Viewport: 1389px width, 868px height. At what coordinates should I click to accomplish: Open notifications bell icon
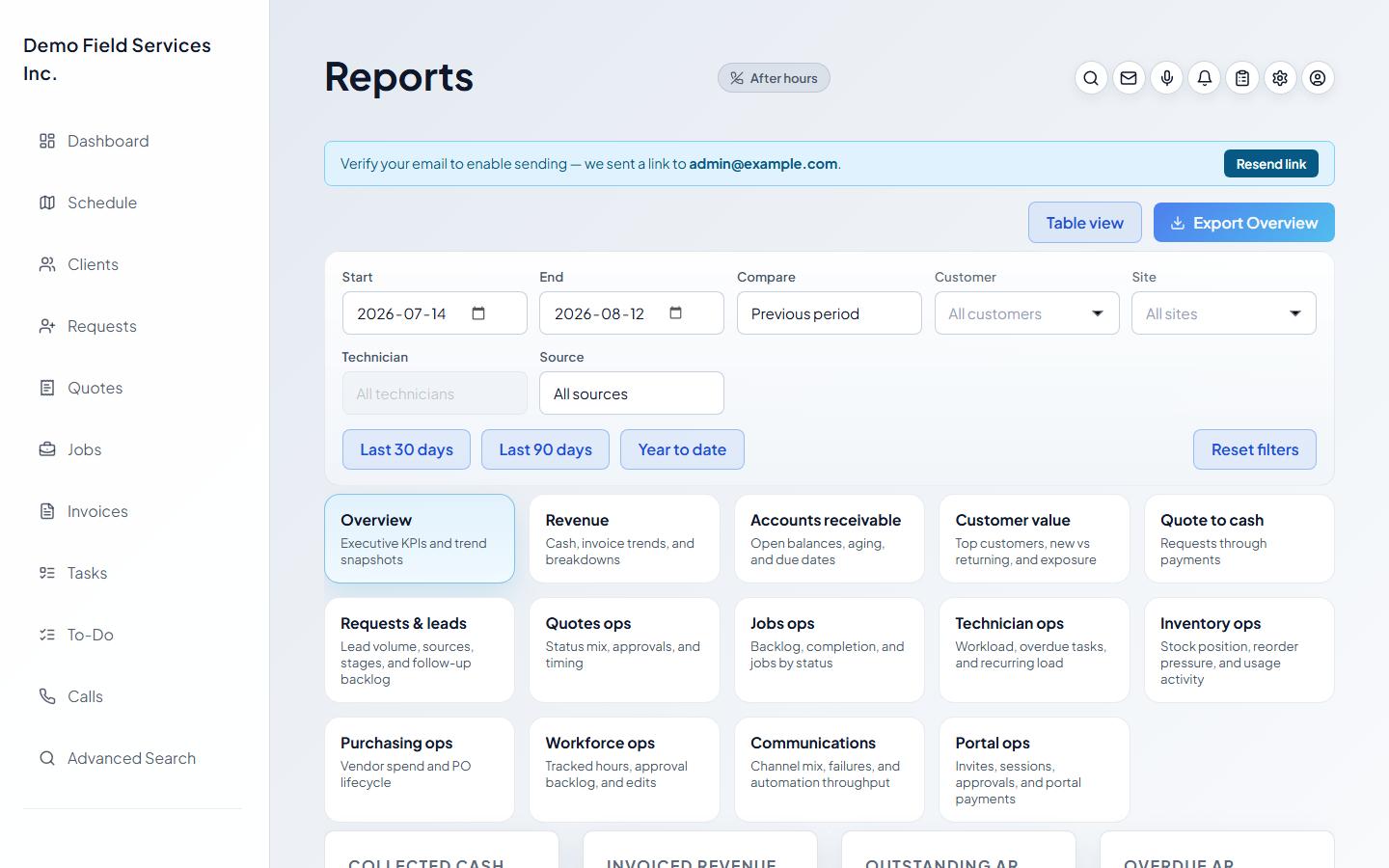click(x=1205, y=78)
